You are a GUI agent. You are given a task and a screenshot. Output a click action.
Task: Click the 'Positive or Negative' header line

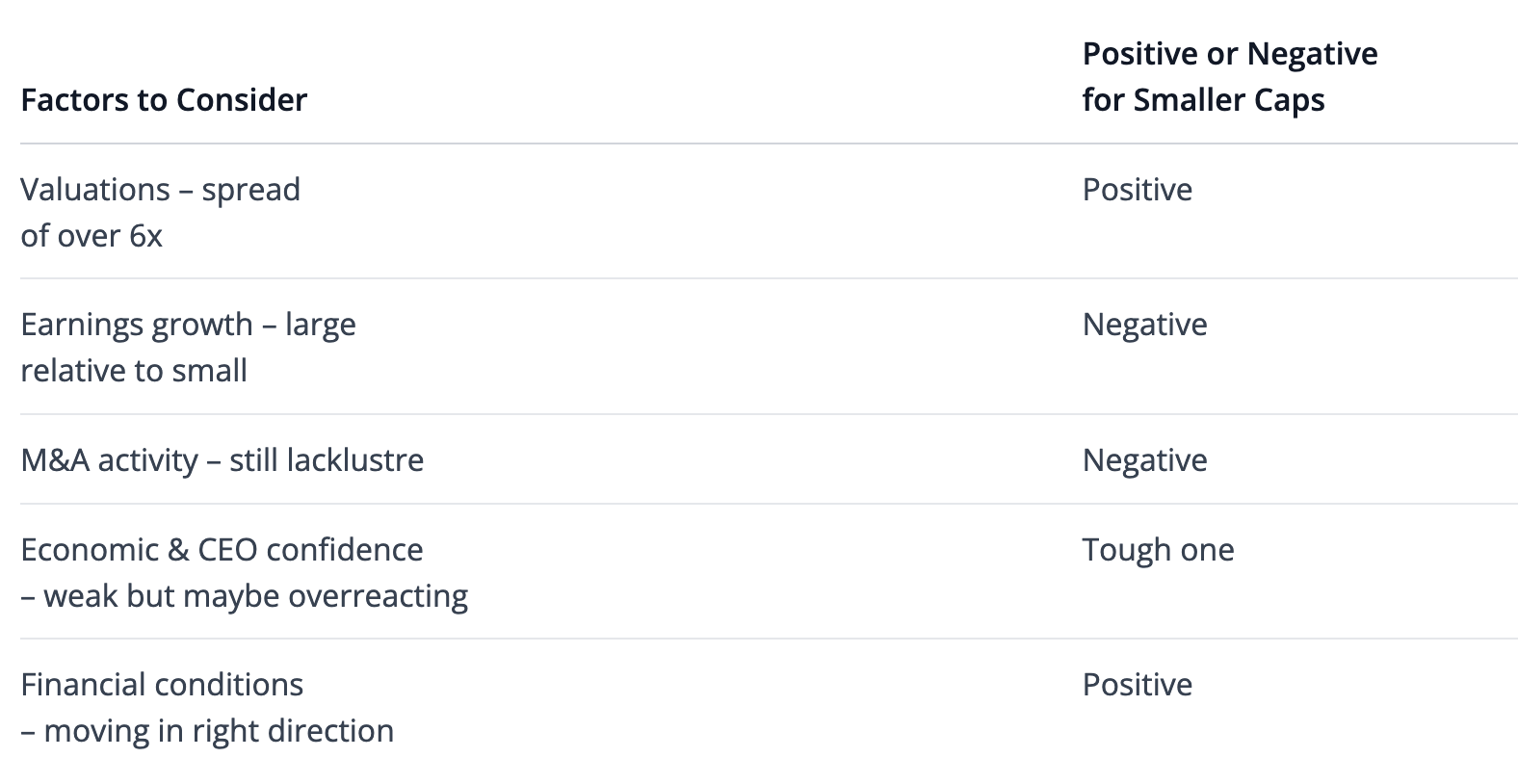(x=1229, y=54)
